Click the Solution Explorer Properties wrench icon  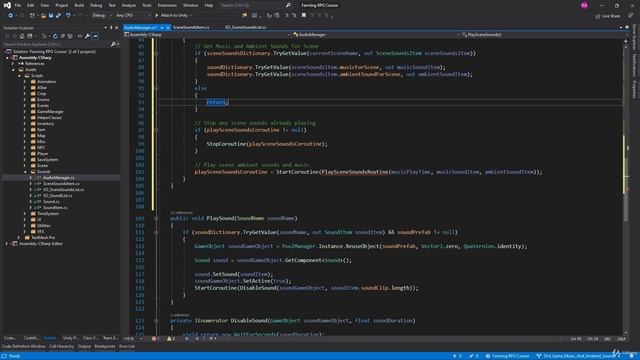[x=87, y=36]
